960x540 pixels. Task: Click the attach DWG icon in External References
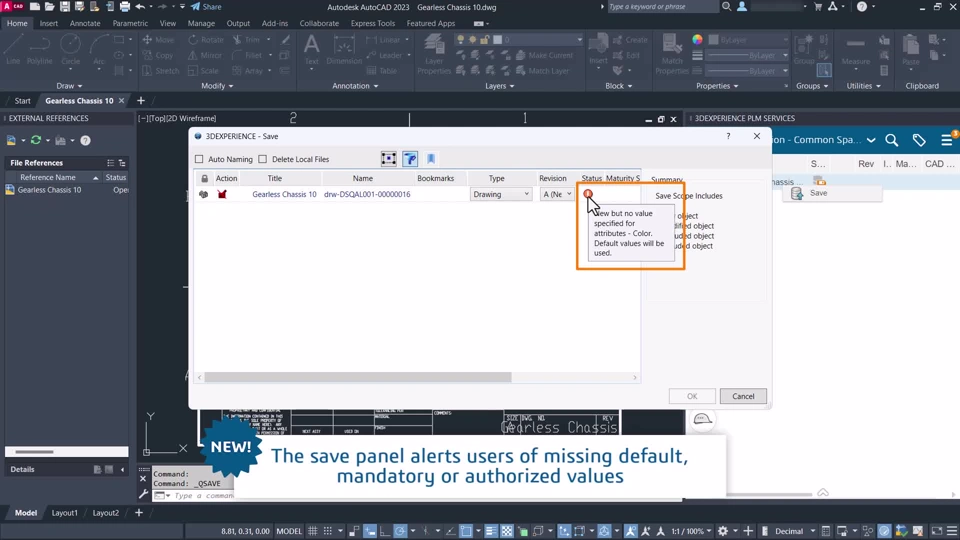11,140
